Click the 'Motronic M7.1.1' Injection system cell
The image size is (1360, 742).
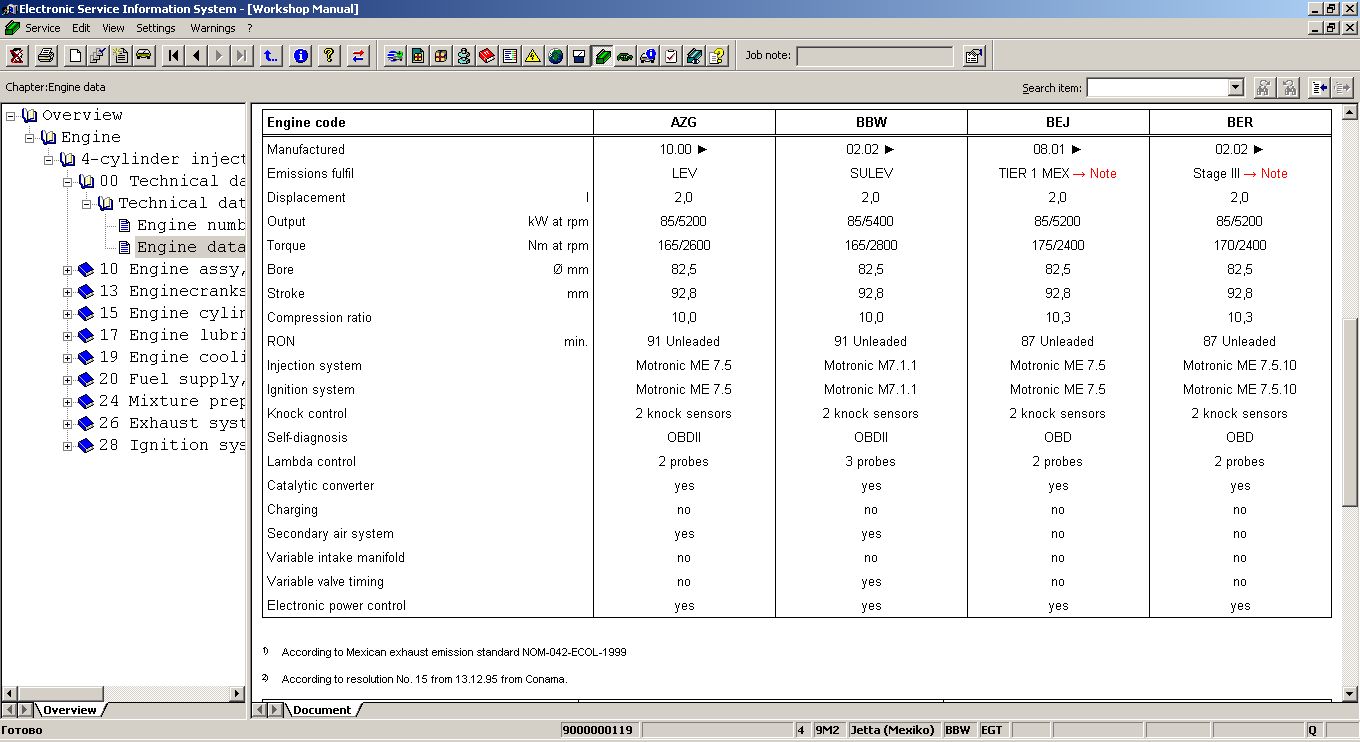point(871,366)
